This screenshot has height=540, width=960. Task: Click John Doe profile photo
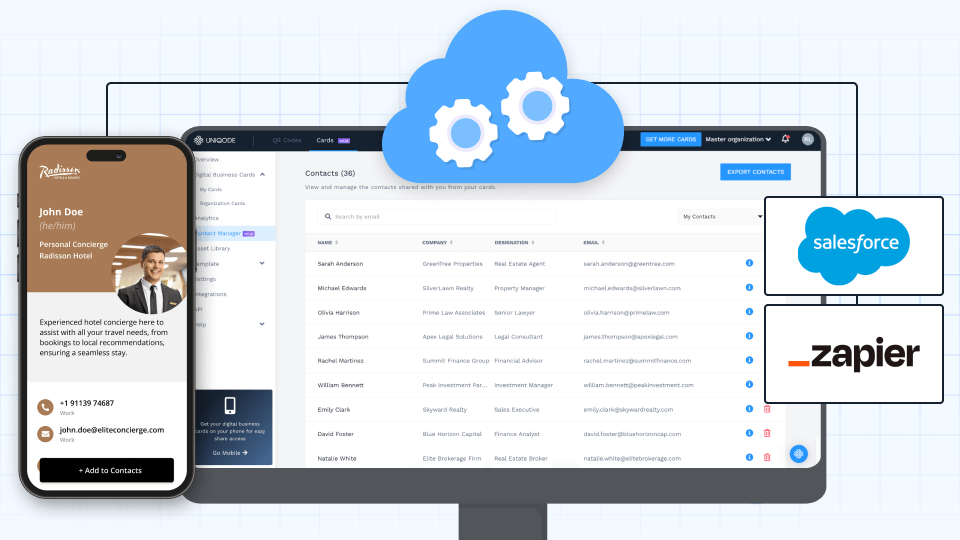pos(149,274)
